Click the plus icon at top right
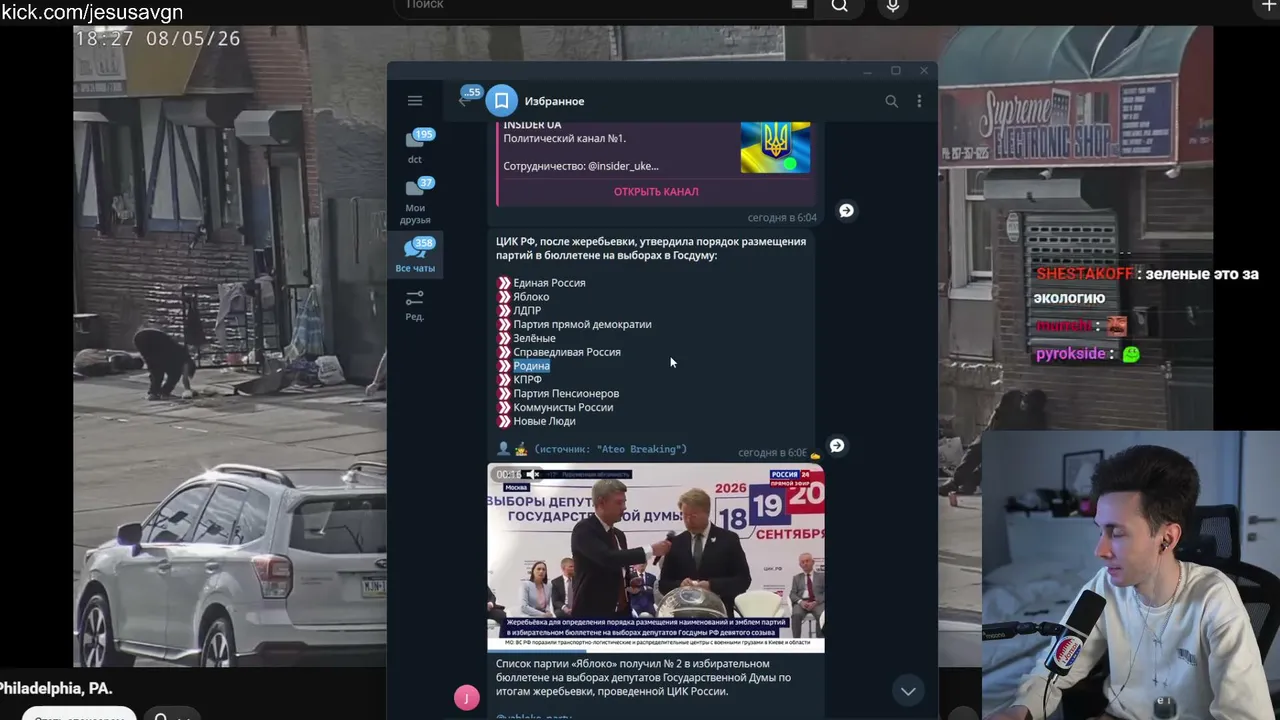The image size is (1280, 720). pyautogui.click(x=1270, y=6)
